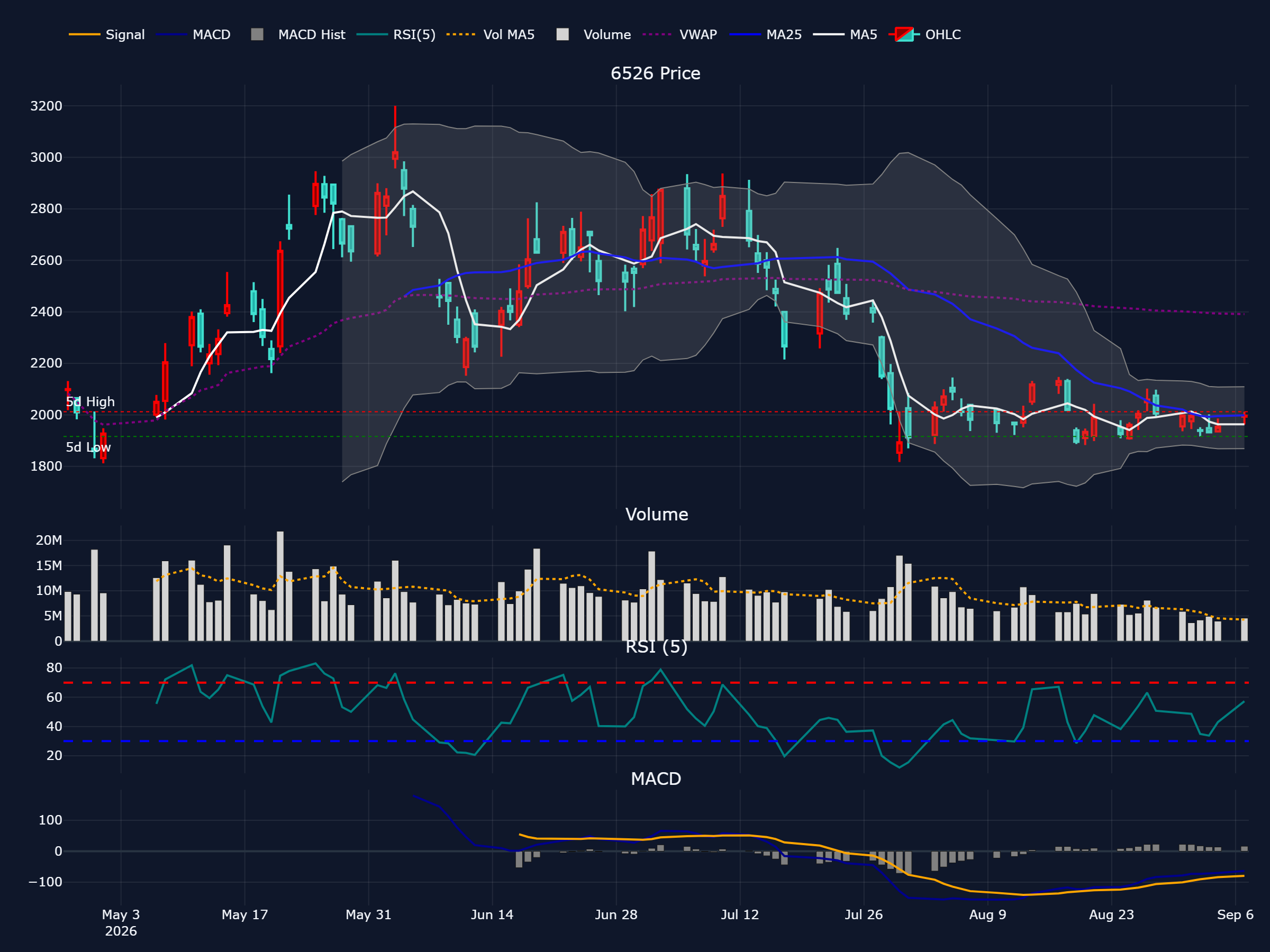Select the 2800 price axis tick
Image resolution: width=1270 pixels, height=952 pixels.
pyautogui.click(x=46, y=209)
